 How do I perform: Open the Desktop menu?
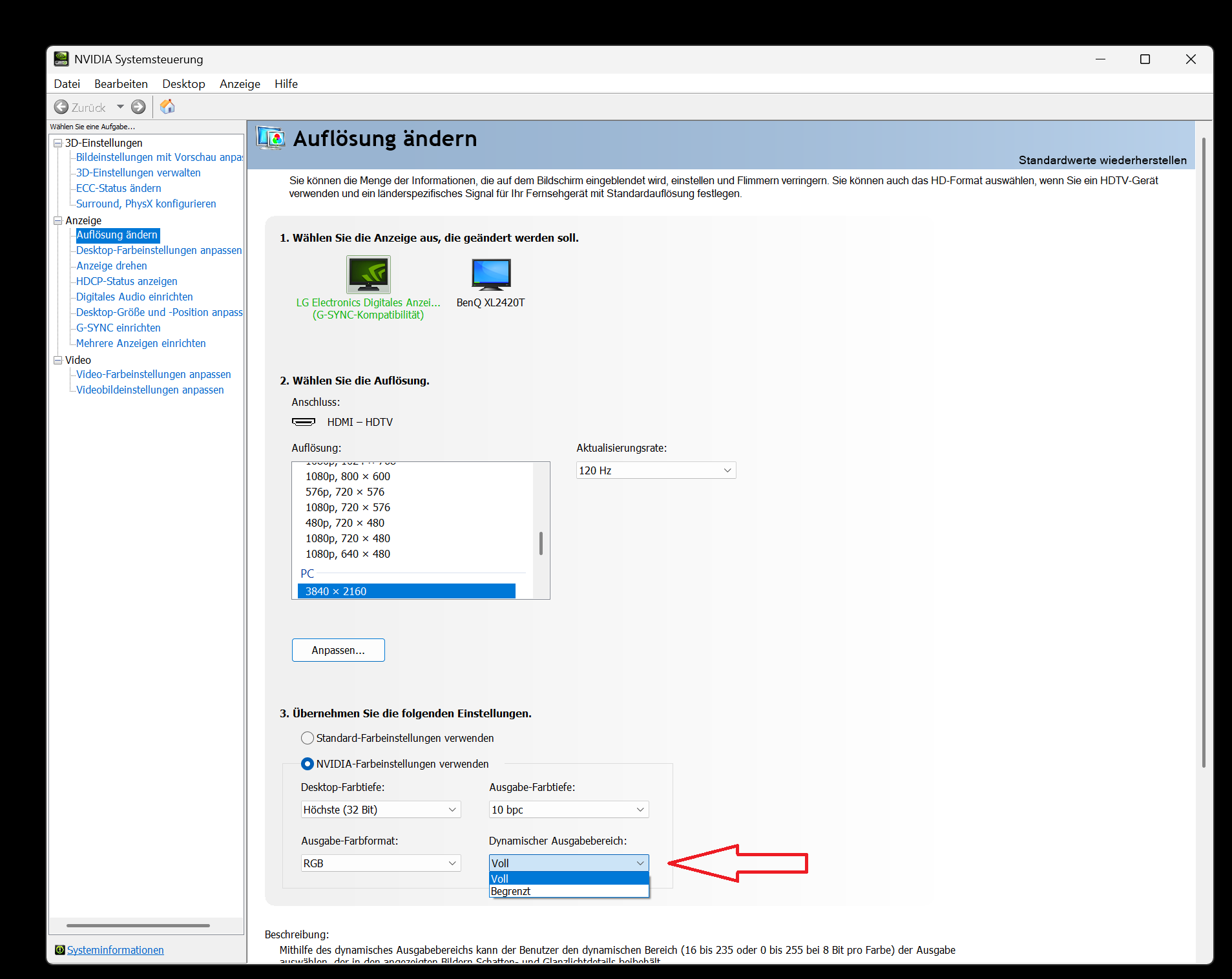(183, 84)
